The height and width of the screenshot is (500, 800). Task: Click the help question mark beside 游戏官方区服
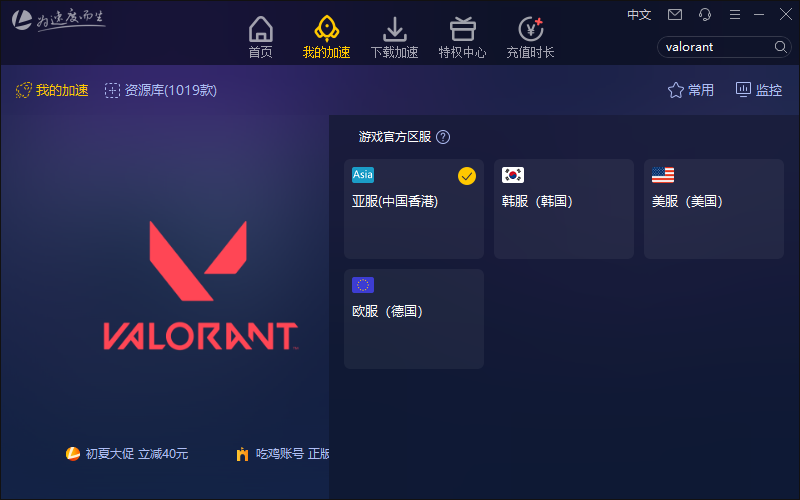[443, 137]
